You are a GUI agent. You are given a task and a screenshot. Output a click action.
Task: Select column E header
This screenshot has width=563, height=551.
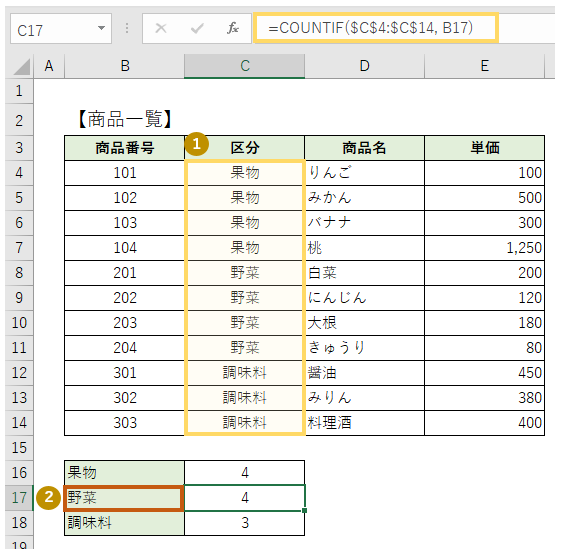[484, 66]
